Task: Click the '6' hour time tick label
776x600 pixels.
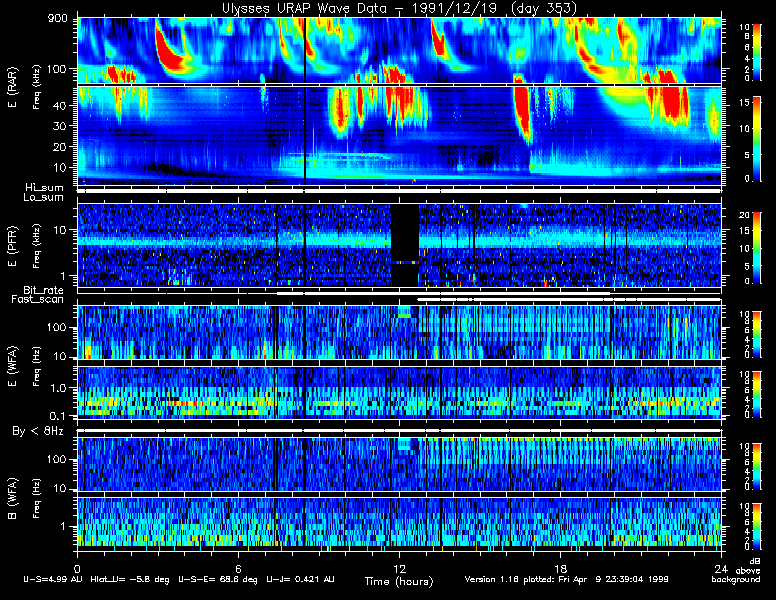Action: [x=238, y=568]
